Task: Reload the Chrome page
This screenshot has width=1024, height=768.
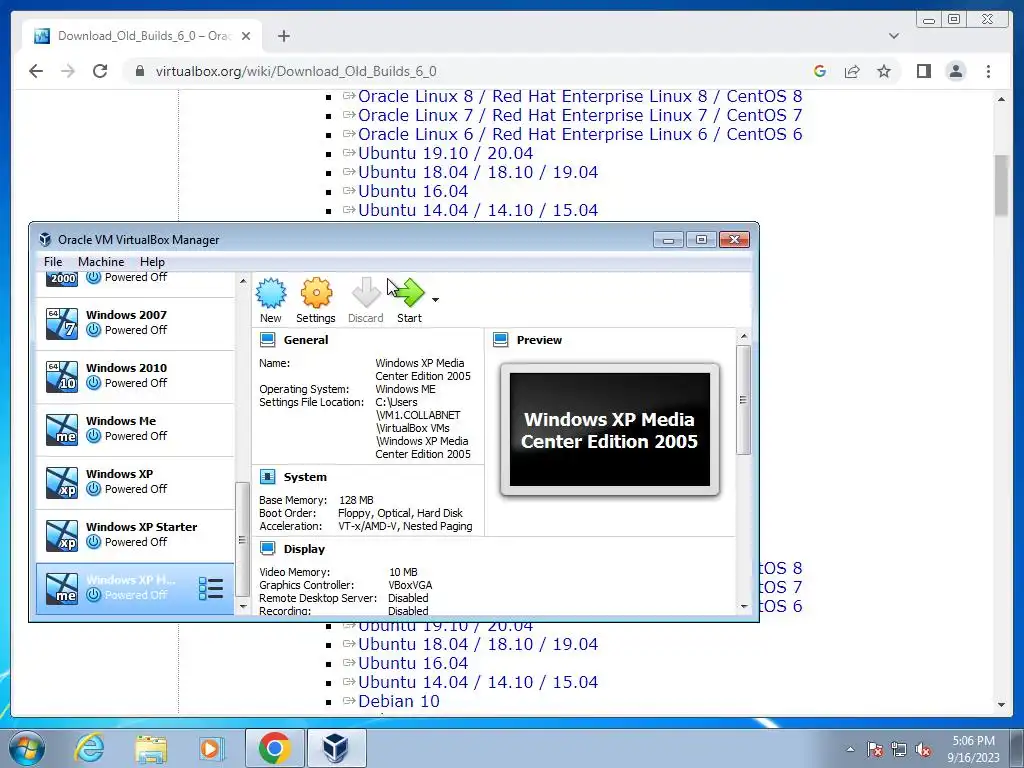Action: [100, 71]
